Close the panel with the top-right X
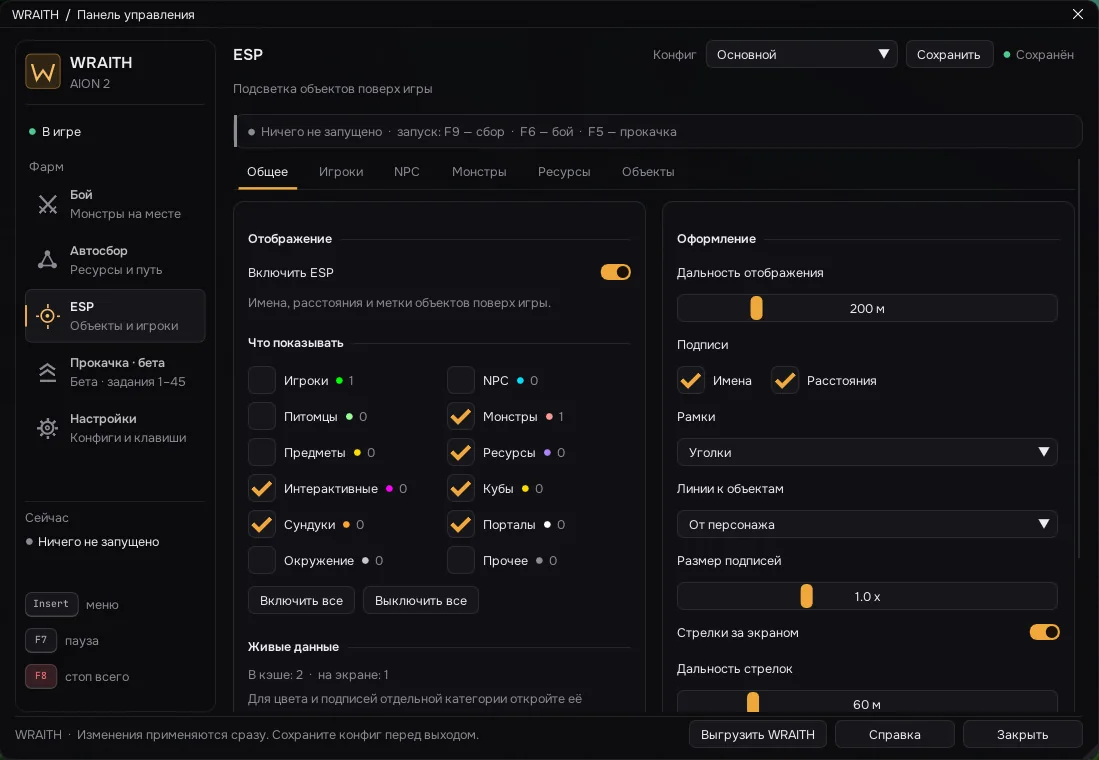This screenshot has width=1099, height=760. (1078, 14)
